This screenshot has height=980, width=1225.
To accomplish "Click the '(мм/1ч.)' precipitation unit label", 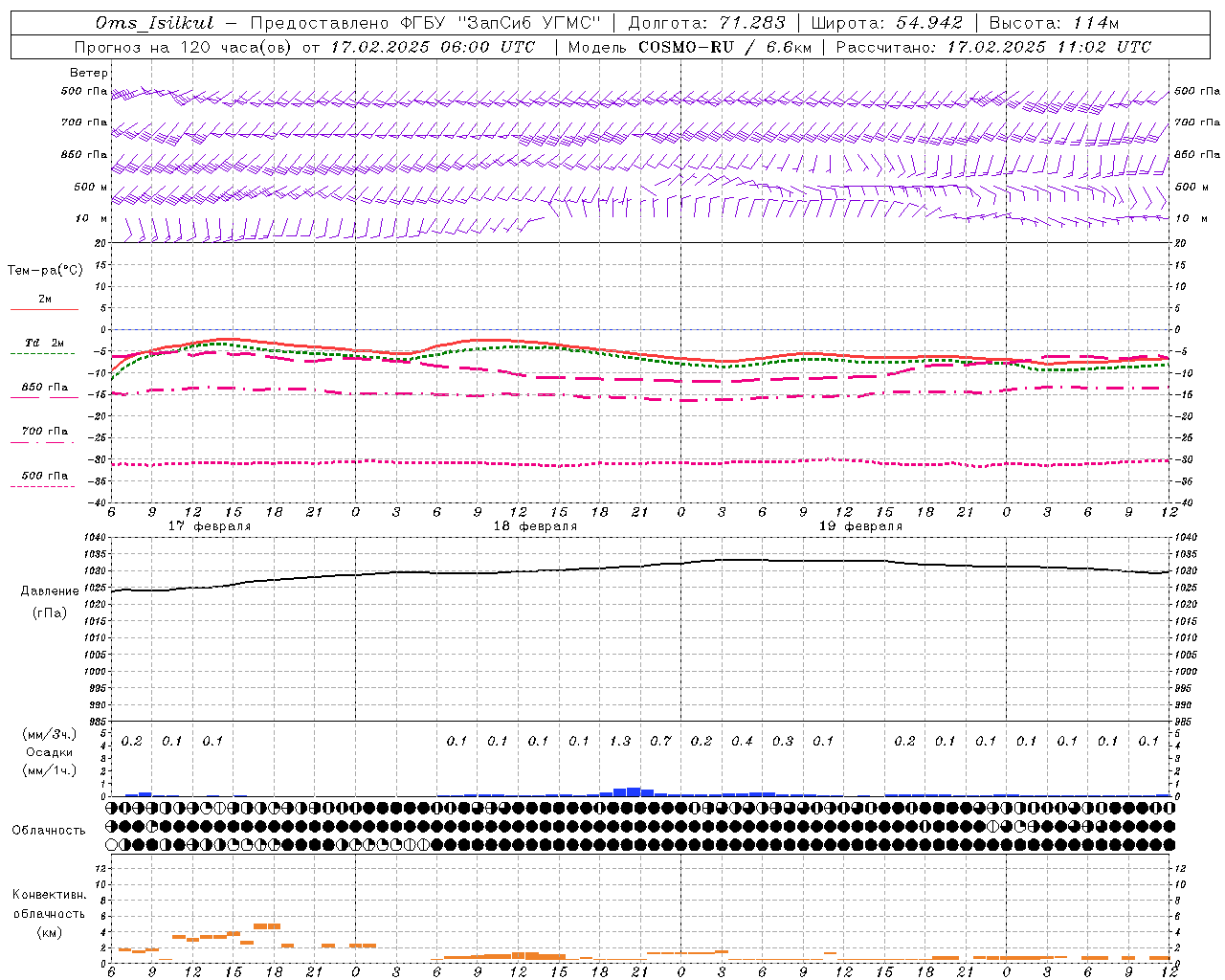I will [50, 770].
